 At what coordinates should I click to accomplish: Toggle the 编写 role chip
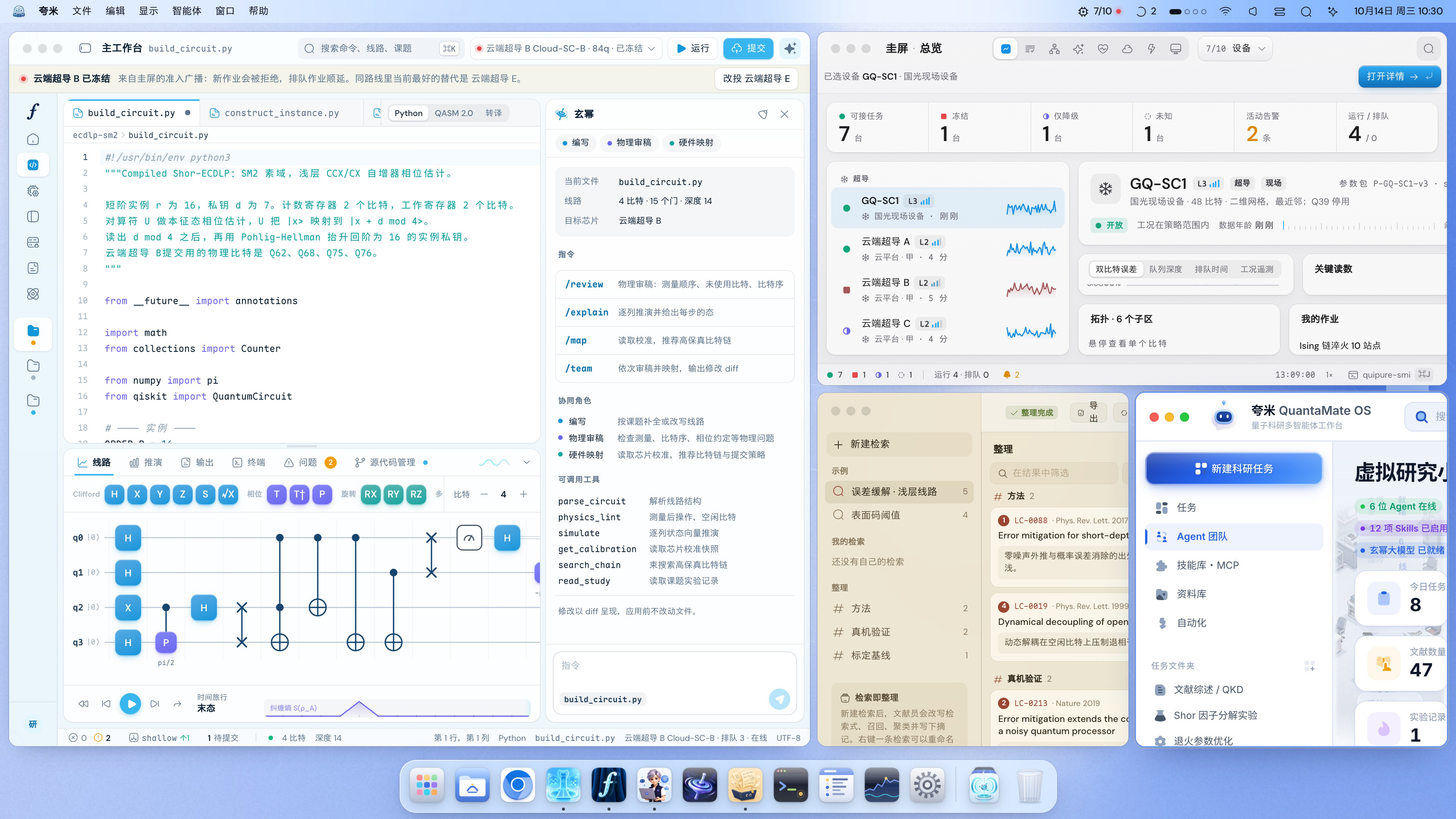(x=576, y=143)
